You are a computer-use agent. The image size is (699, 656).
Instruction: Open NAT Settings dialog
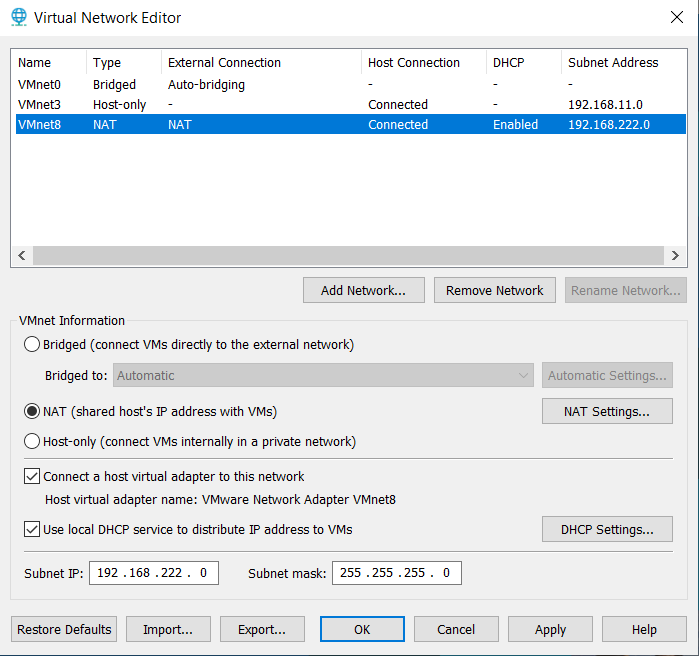607,411
